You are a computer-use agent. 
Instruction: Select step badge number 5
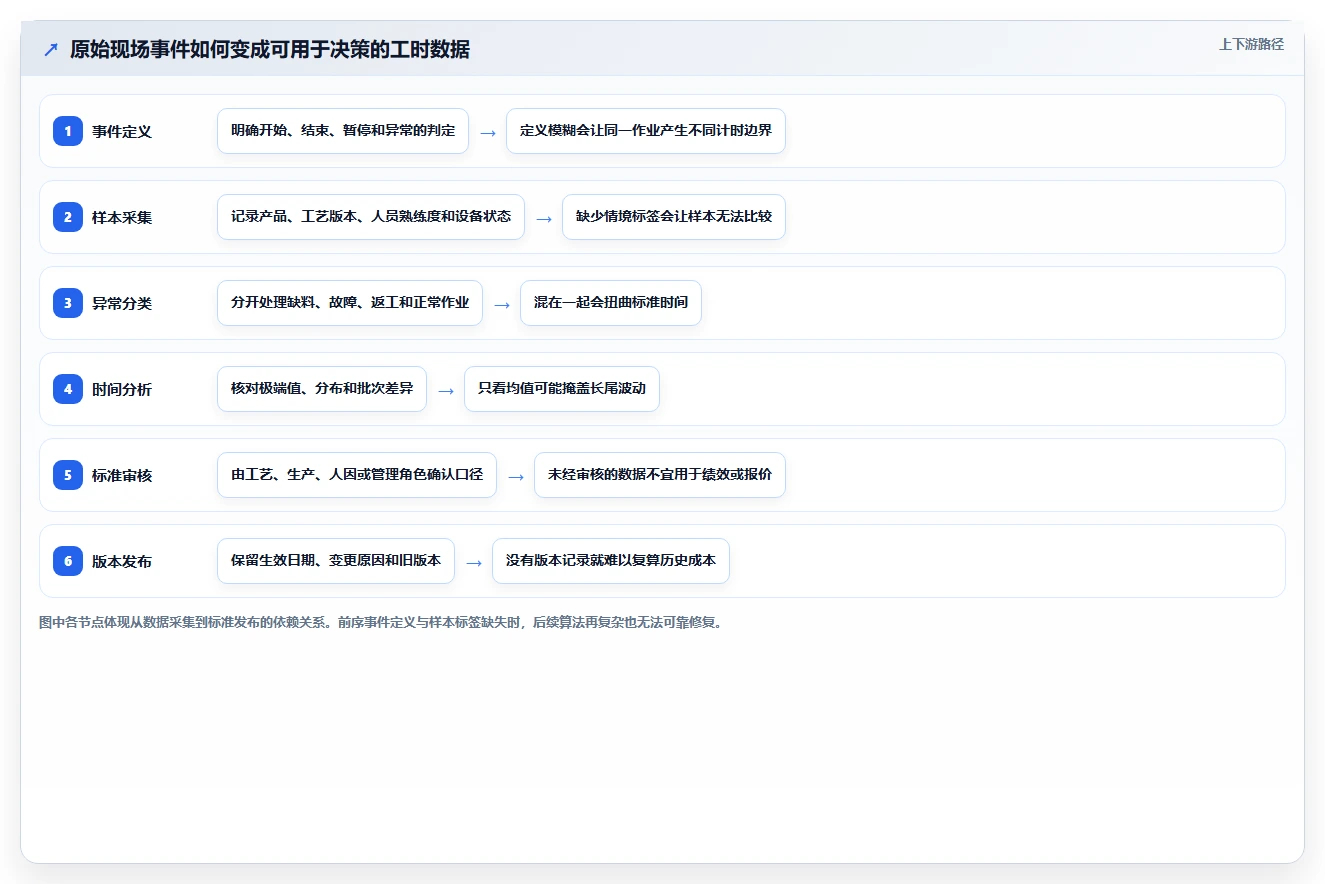pos(68,475)
